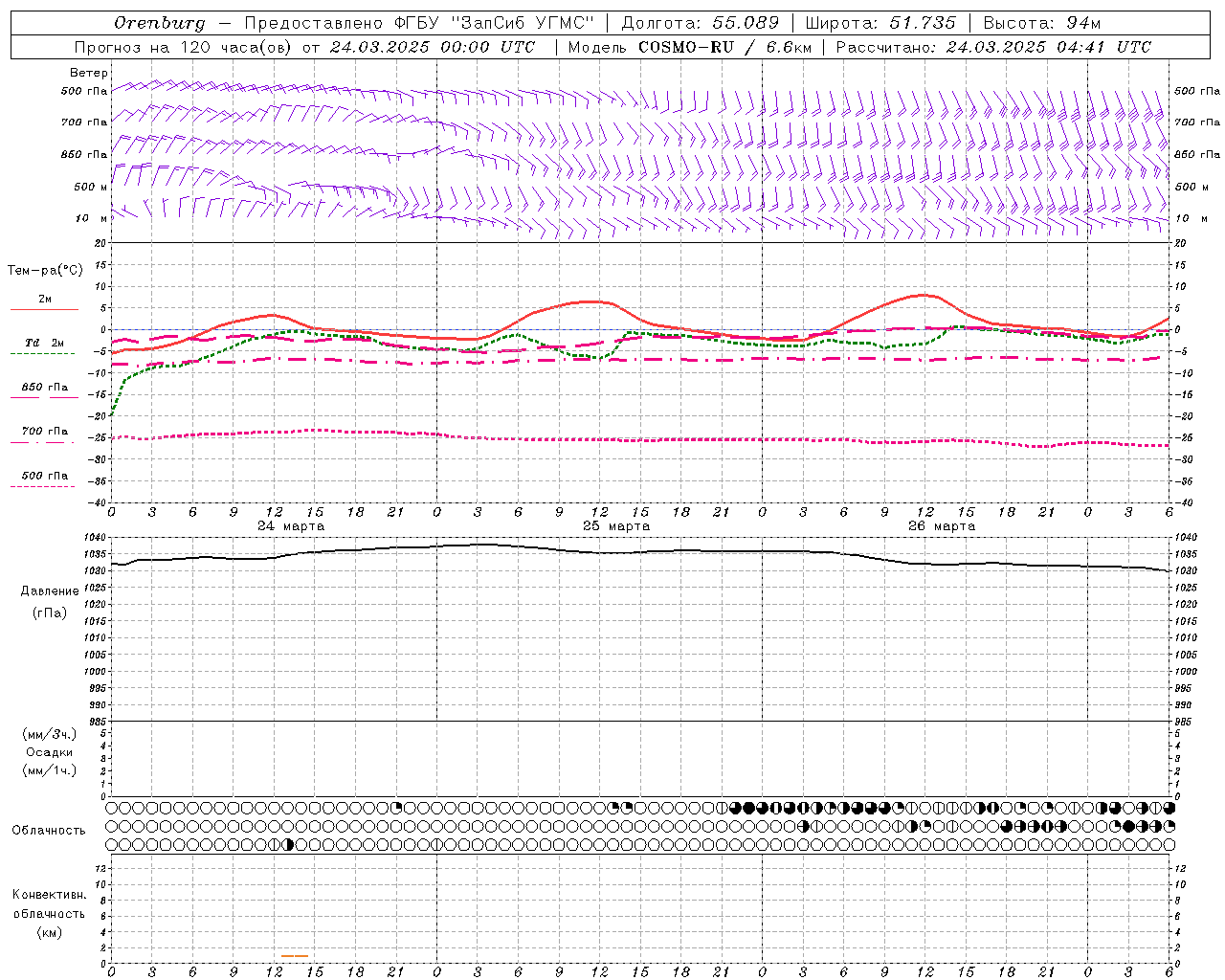Viewport: 1225px width, 980px height.
Task: Click the 'Конвективн.' convective cloud label
Action: click(49, 895)
